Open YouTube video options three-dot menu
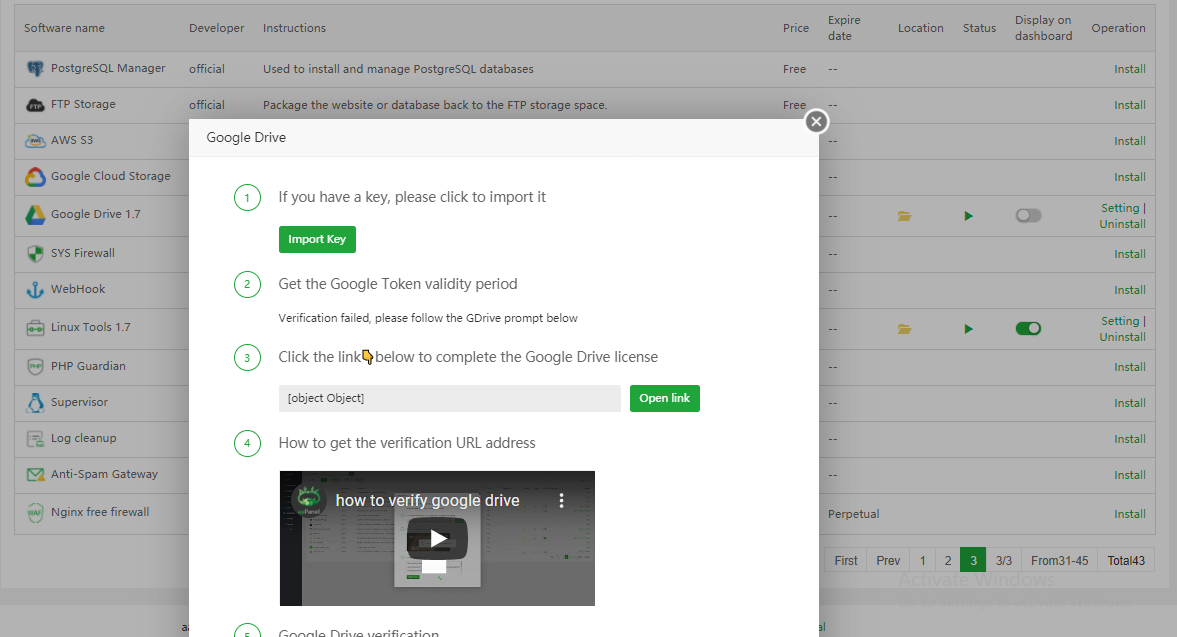Viewport: 1177px width, 637px height. [562, 500]
